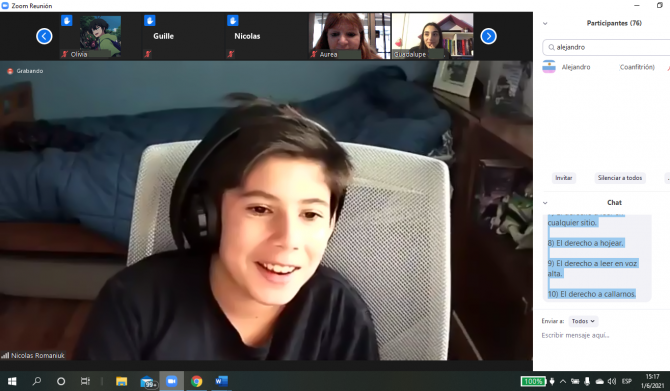Click the red Grabando recording indicator
This screenshot has width=670, height=391.
point(25,71)
